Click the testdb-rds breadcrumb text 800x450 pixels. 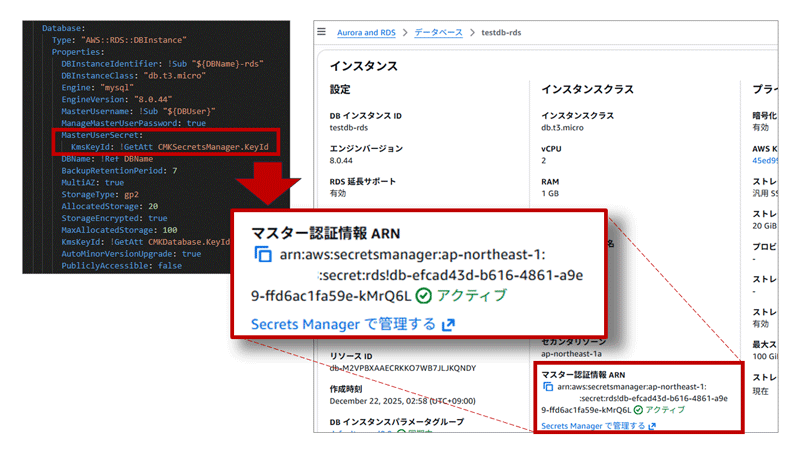501,33
